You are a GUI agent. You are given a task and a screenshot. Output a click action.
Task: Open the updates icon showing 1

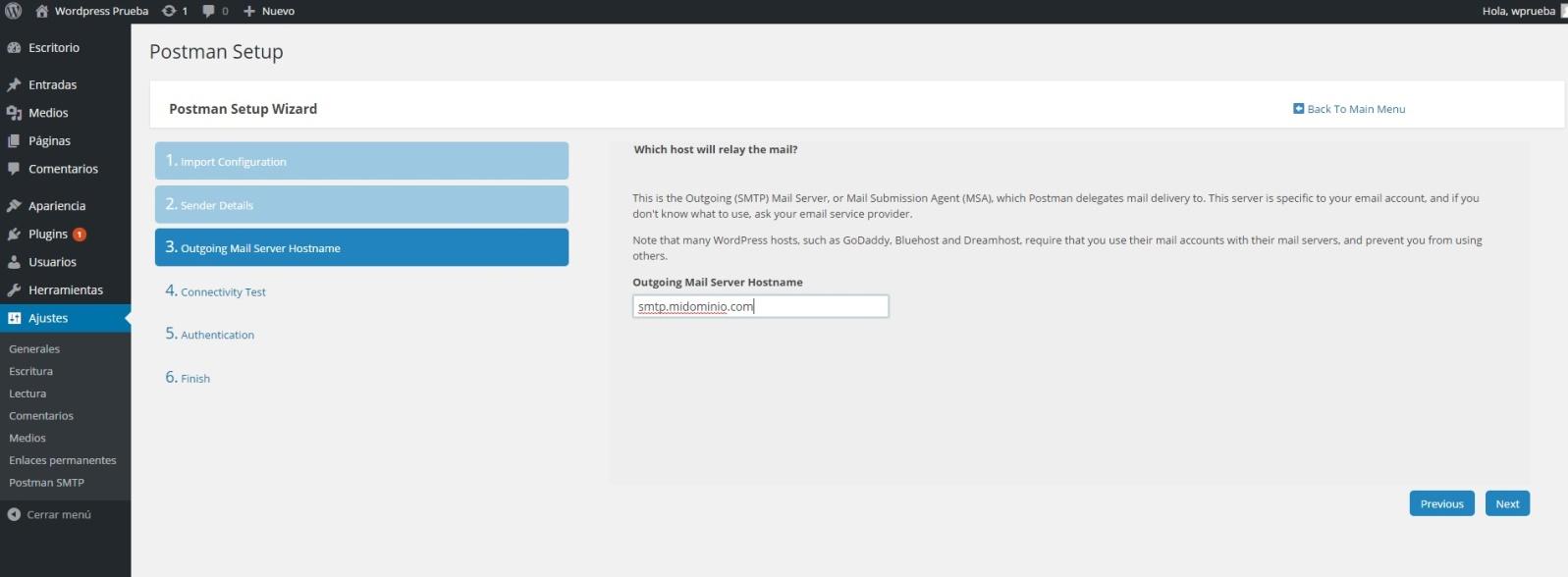tap(169, 11)
